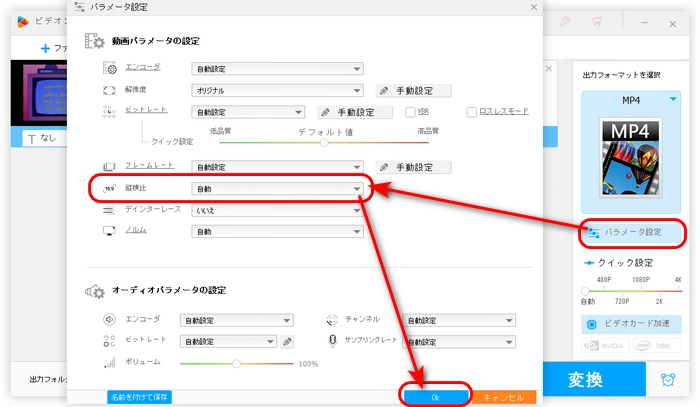Expand the 解像度 resolution dropdown
The height and width of the screenshot is (407, 700).
[x=277, y=89]
